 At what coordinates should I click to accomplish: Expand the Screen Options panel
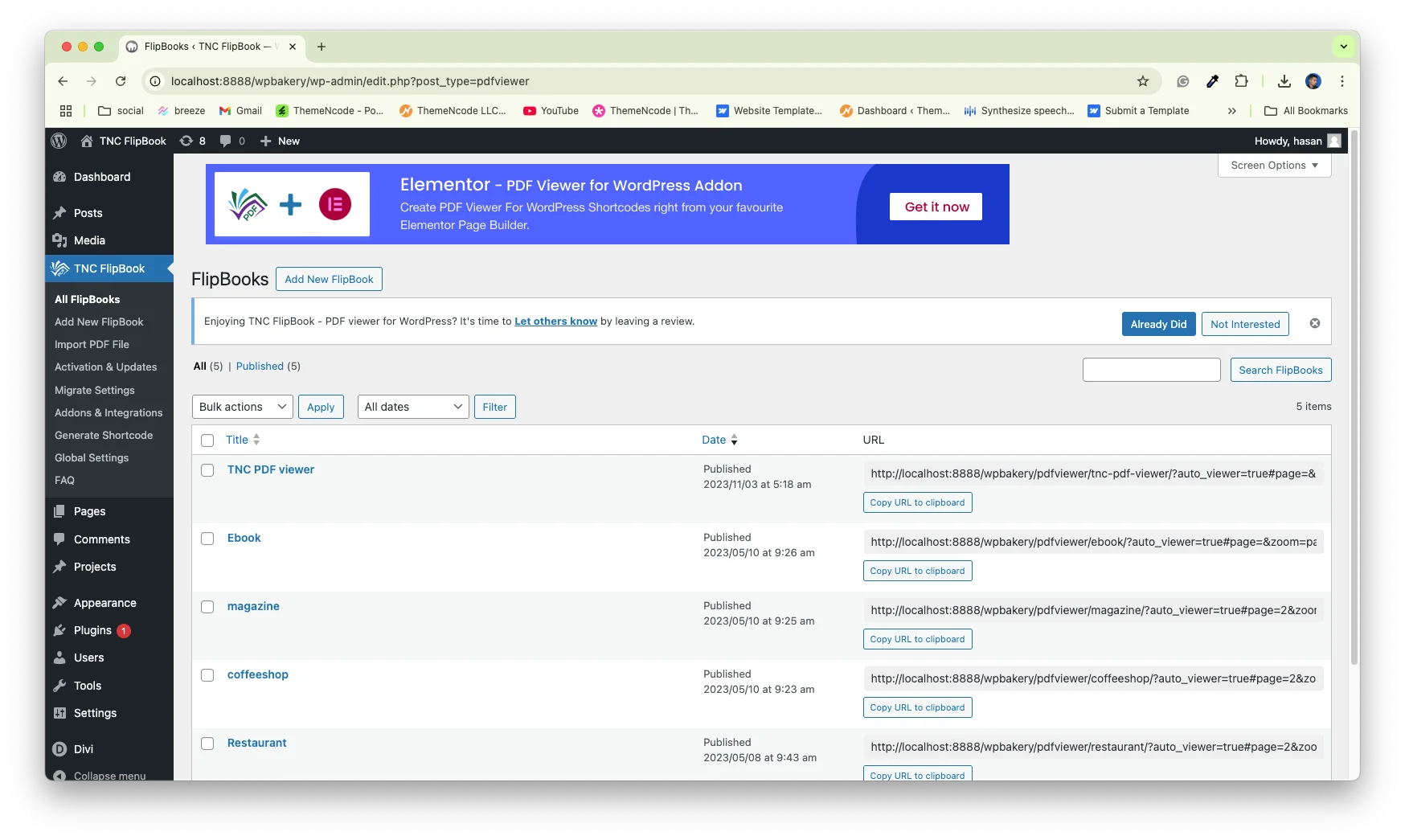1274,166
